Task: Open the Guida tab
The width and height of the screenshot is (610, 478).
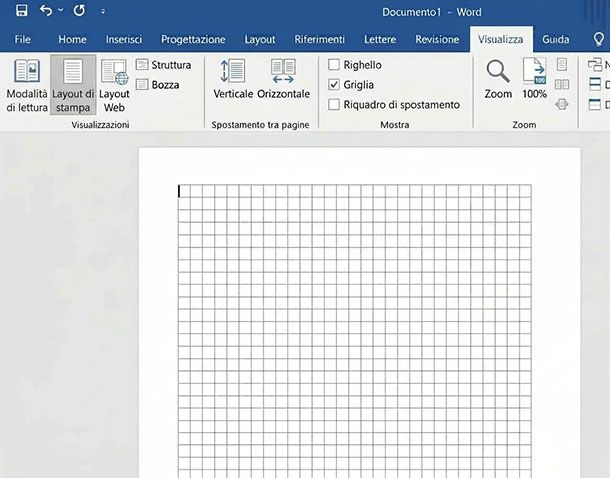Action: pyautogui.click(x=556, y=39)
